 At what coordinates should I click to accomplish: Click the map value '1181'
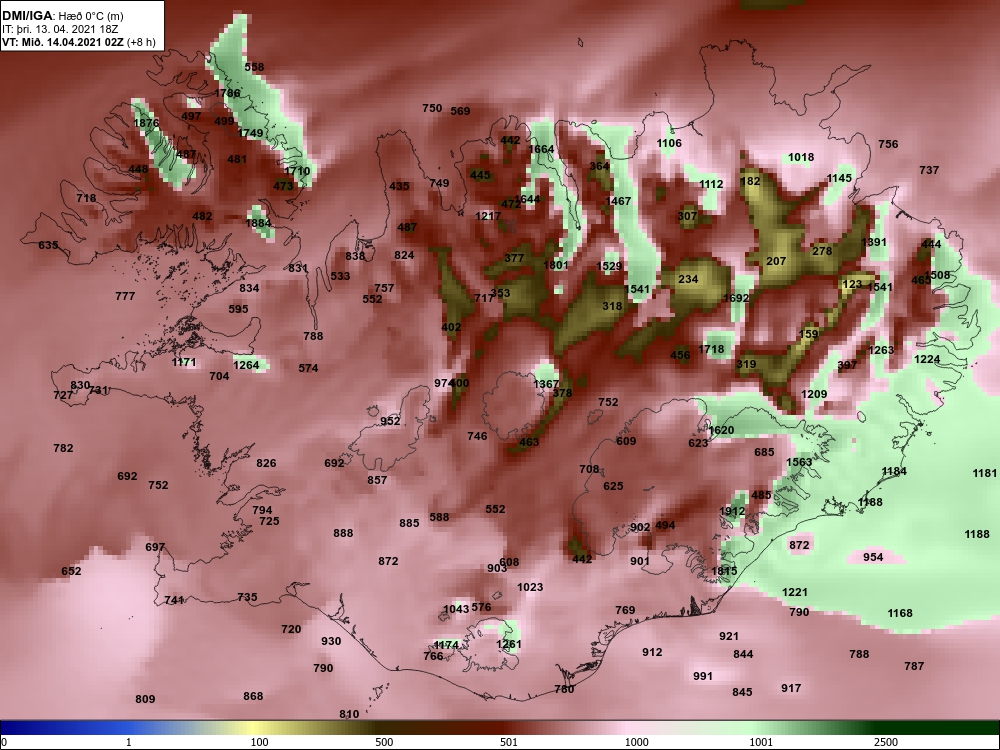985,473
